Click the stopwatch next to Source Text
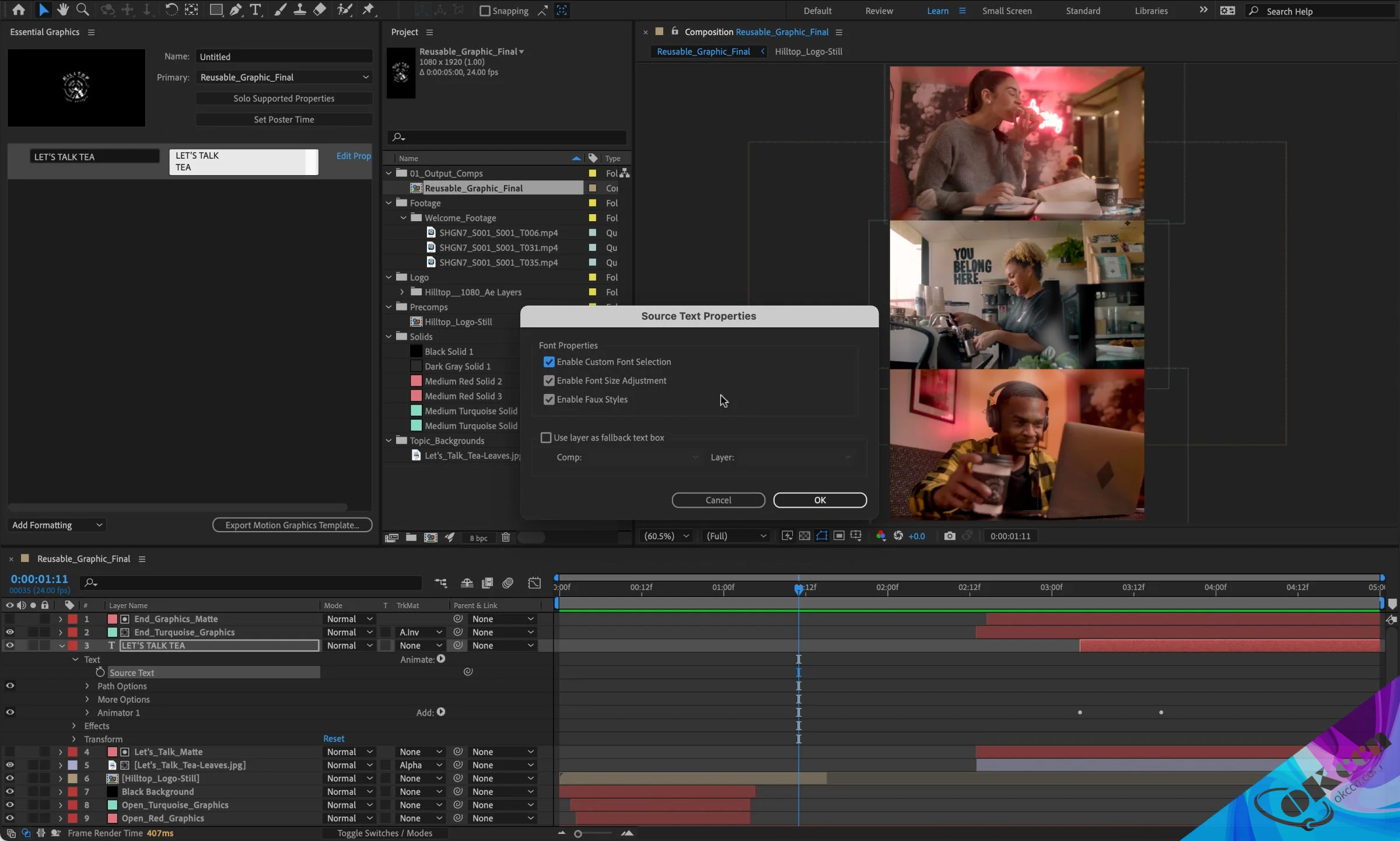This screenshot has width=1400, height=841. pyautogui.click(x=100, y=672)
